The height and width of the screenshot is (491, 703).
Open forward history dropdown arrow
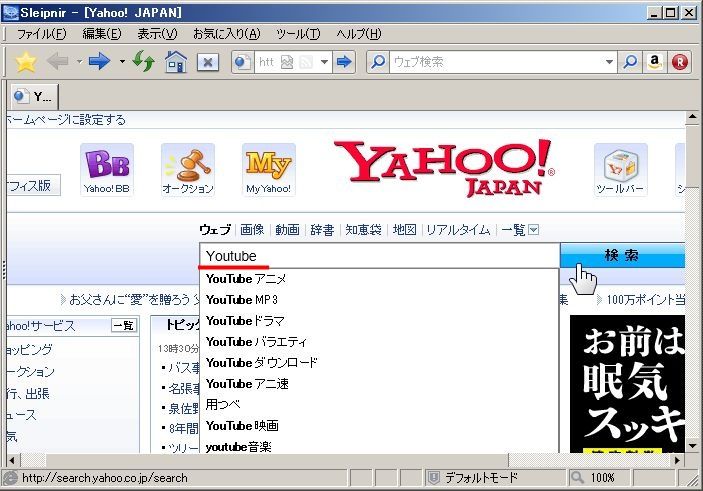click(122, 61)
